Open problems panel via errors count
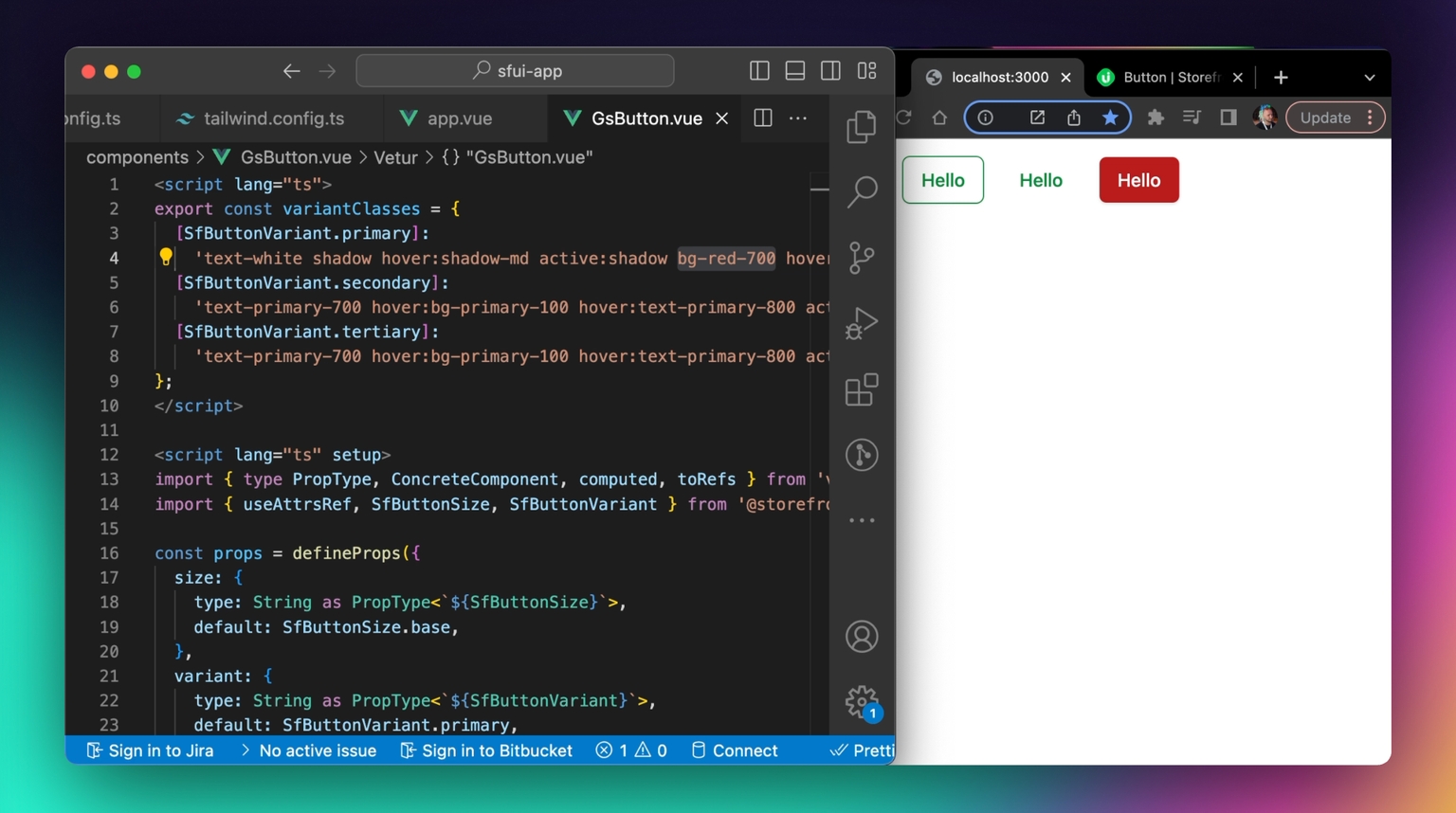The image size is (1456, 813). pos(611,750)
